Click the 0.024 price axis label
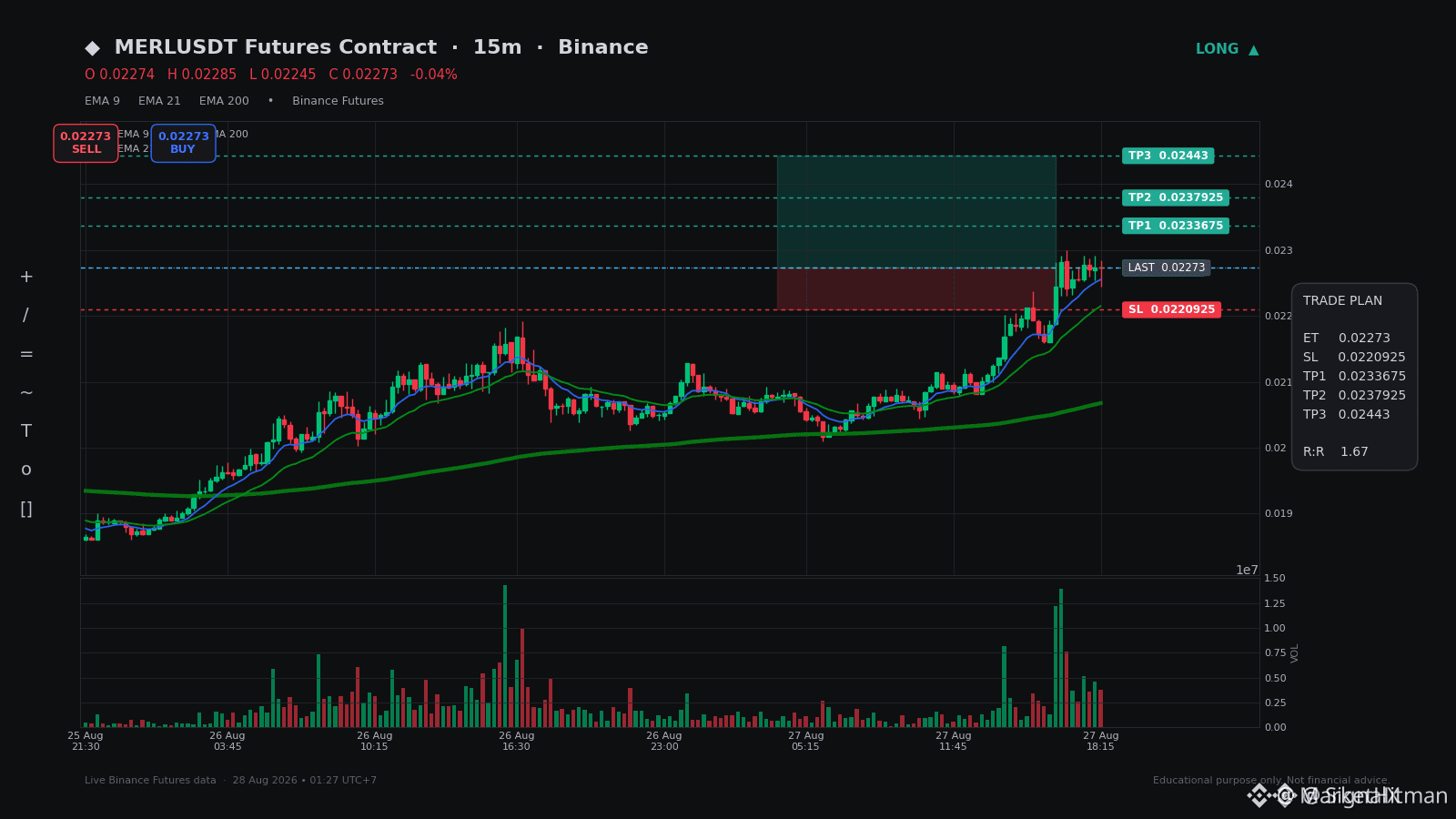 click(1279, 185)
